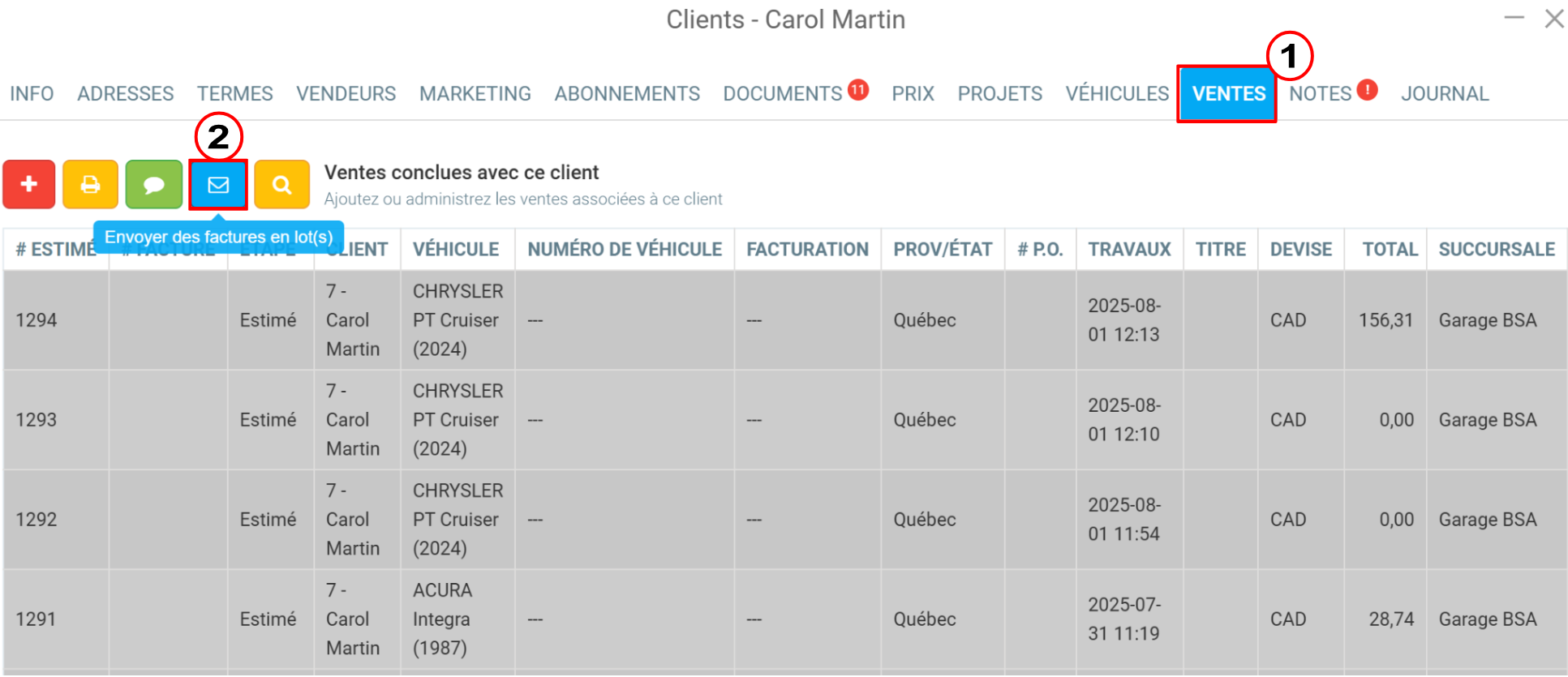The height and width of the screenshot is (677, 1568).
Task: Sort by the TITRE column header
Action: tap(1221, 250)
